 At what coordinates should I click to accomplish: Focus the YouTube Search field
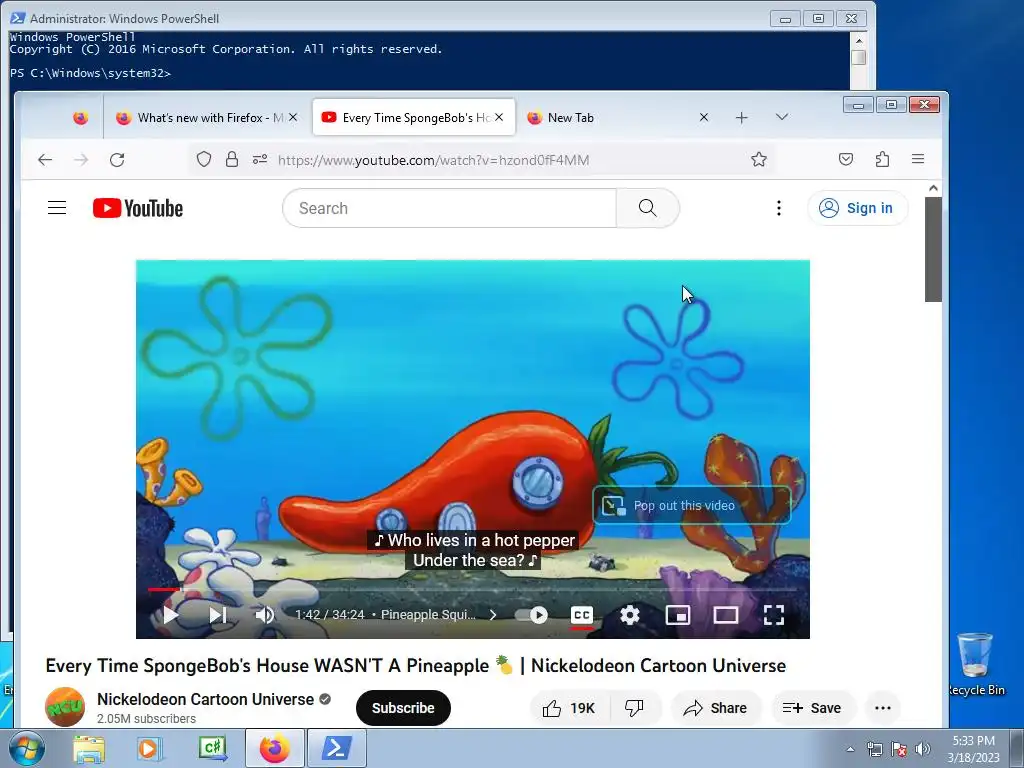coord(449,208)
